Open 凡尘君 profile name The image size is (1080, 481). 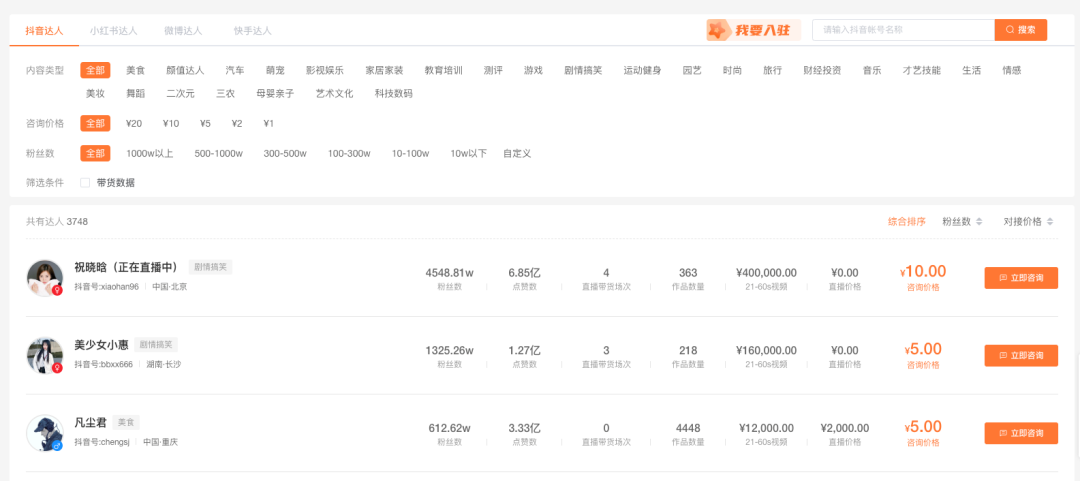[89, 422]
